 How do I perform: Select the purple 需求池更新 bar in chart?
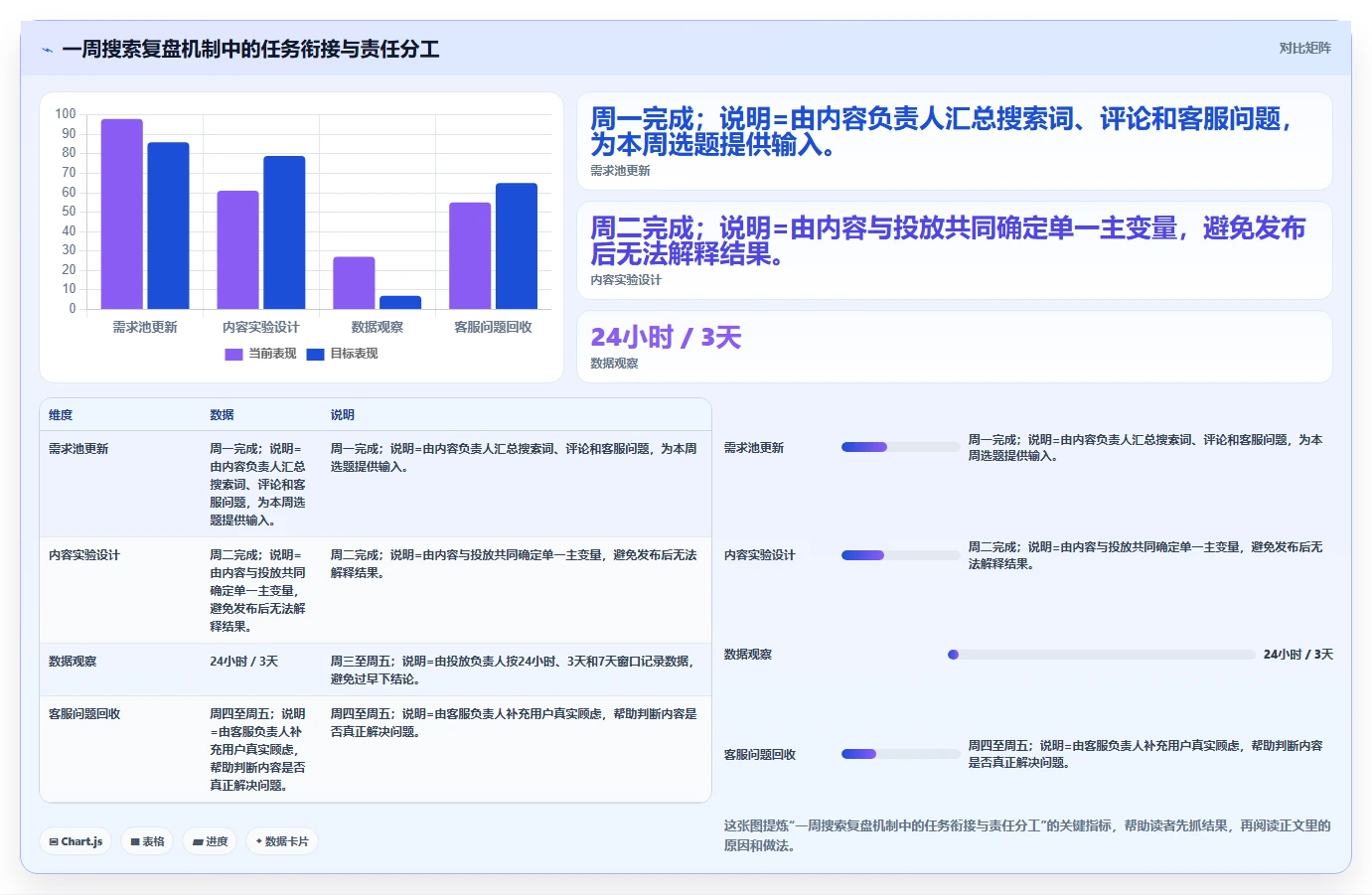[x=121, y=214]
